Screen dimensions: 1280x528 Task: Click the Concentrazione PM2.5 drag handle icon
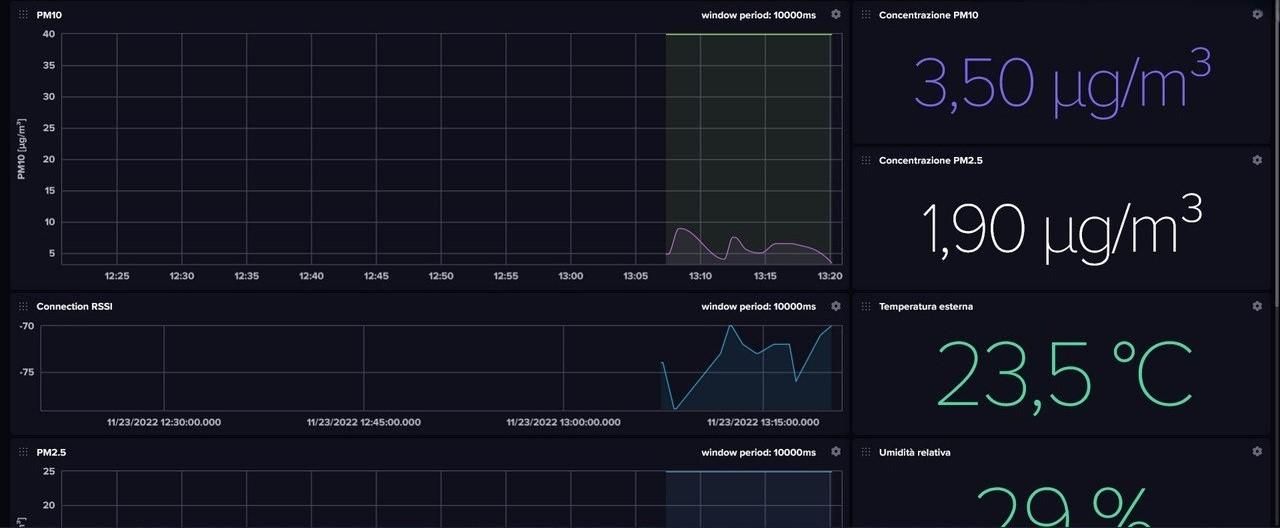point(866,160)
